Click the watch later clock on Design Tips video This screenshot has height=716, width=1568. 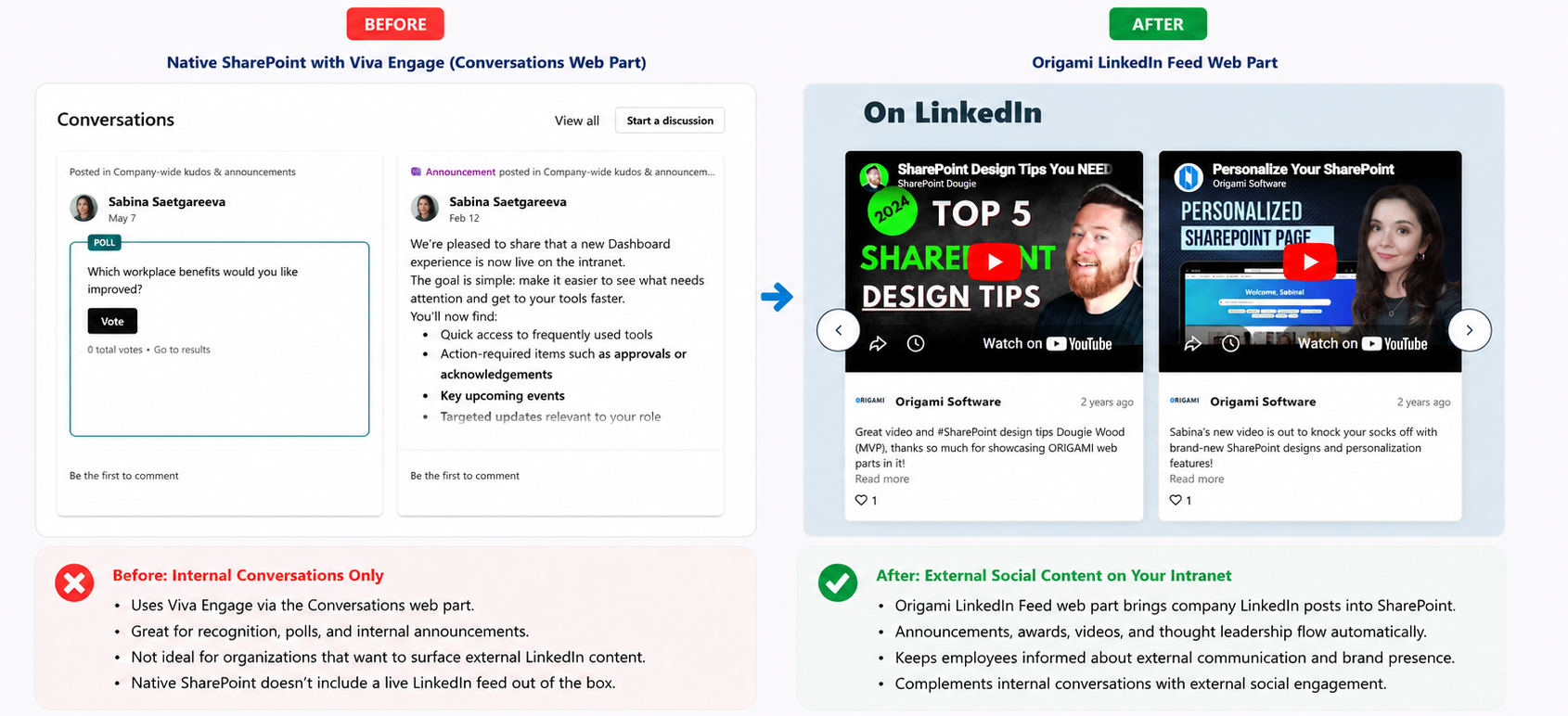point(916,344)
